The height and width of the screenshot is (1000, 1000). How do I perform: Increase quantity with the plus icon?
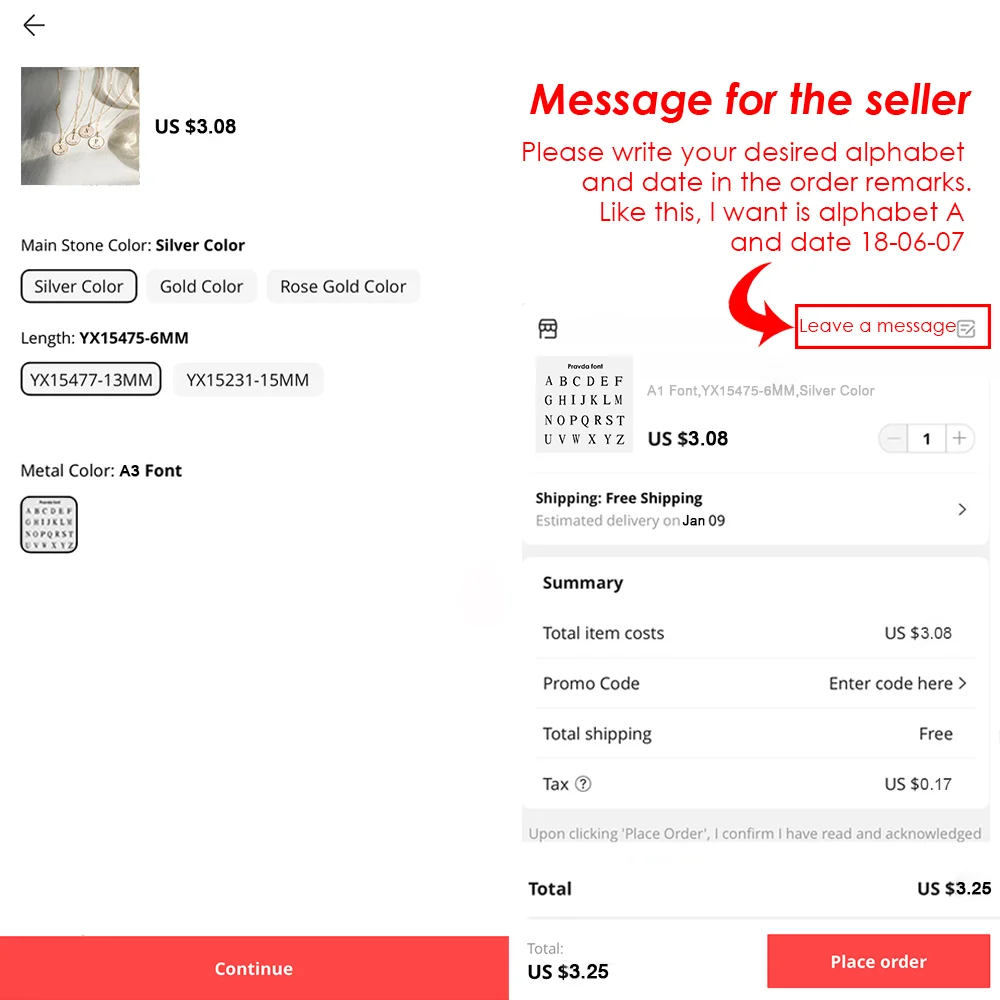click(x=959, y=438)
